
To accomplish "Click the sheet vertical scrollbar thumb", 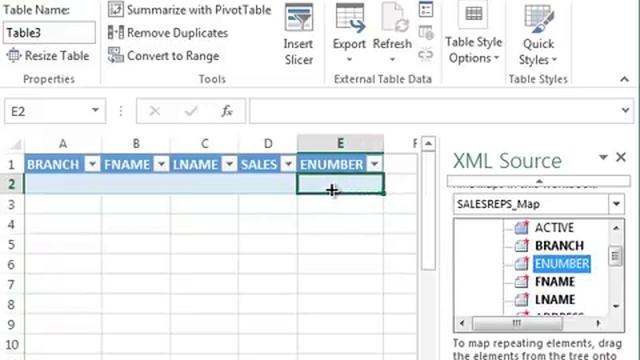I will point(428,210).
